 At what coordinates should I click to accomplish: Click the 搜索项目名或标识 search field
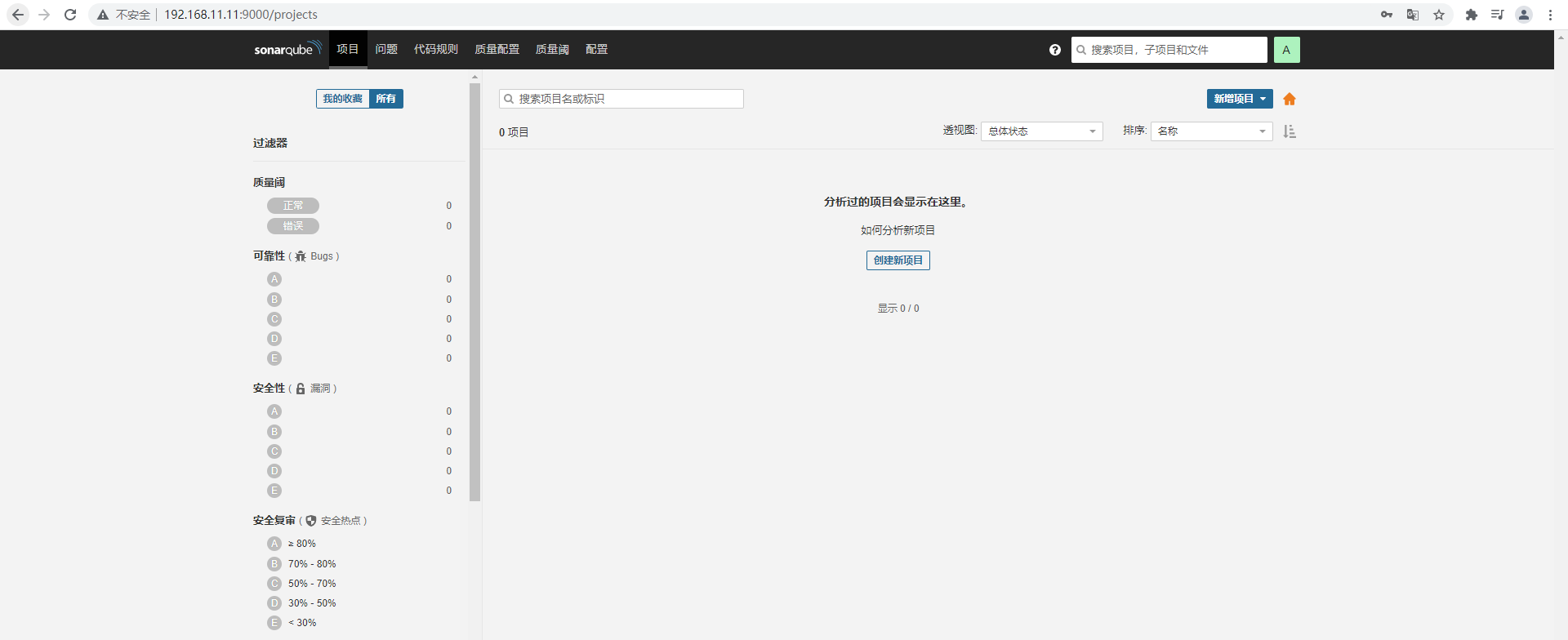click(621, 99)
